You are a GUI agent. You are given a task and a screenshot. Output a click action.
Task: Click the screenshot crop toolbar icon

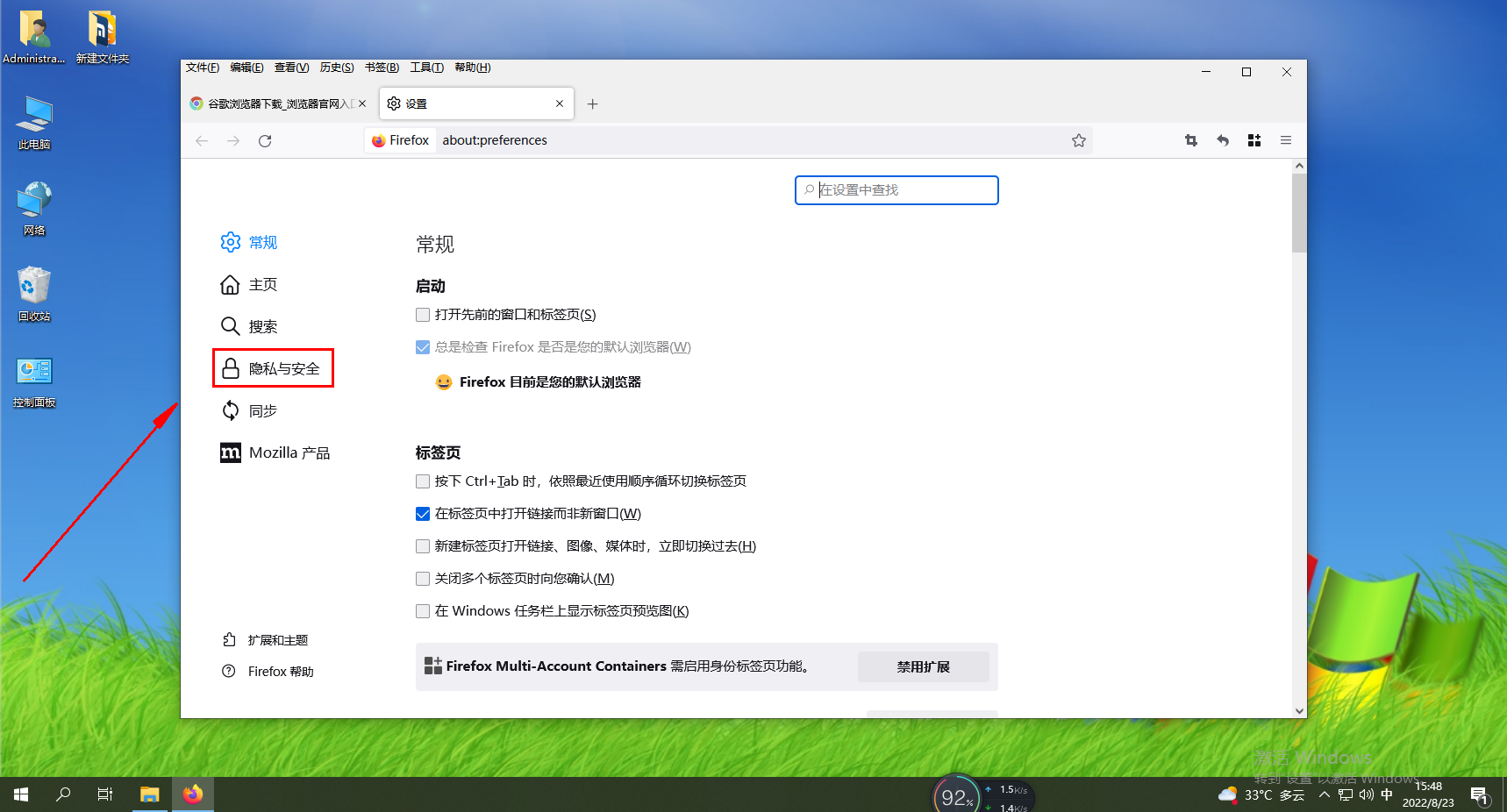point(1191,140)
